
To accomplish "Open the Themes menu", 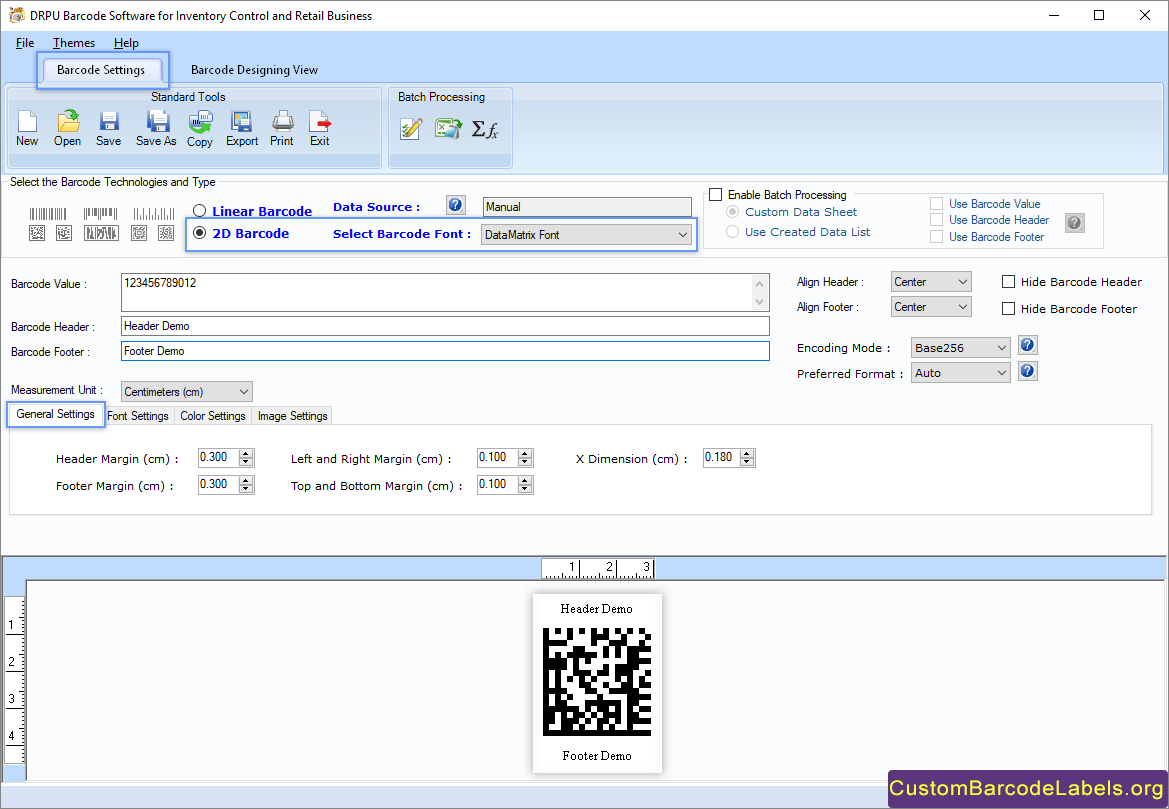I will [74, 43].
